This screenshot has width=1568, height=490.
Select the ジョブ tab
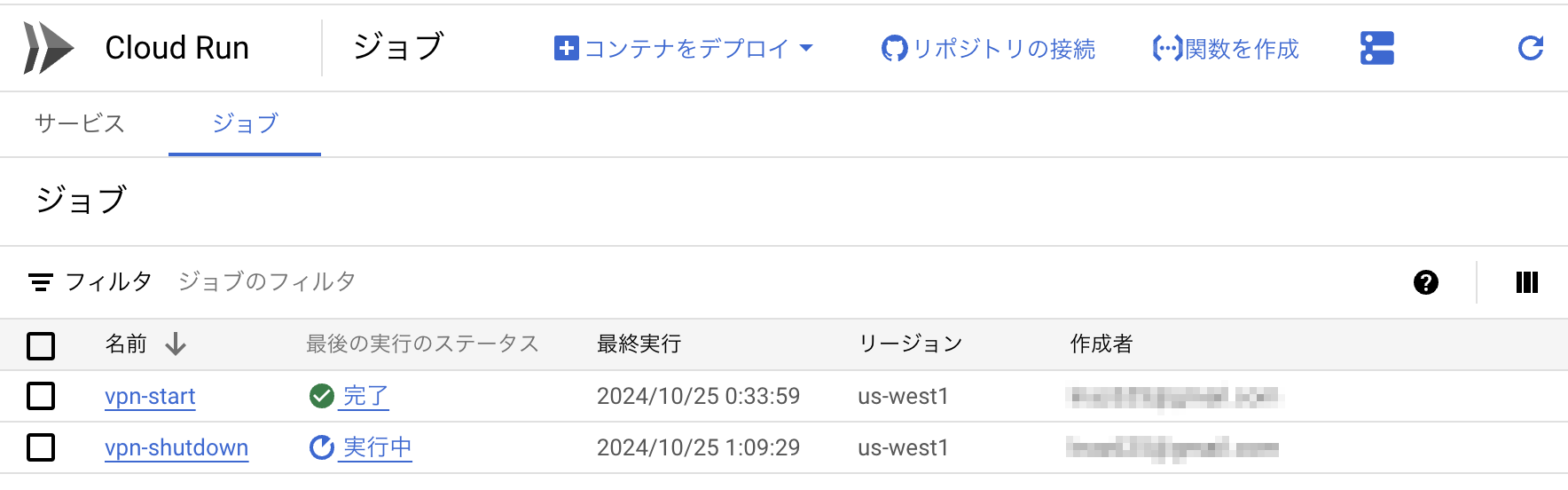tap(245, 123)
